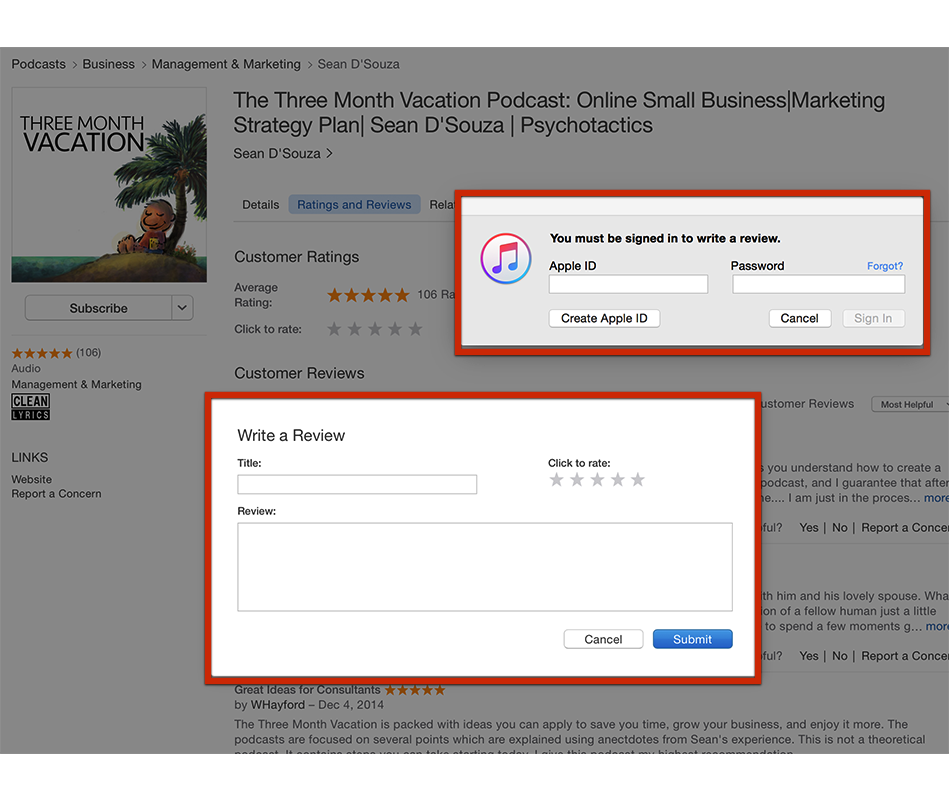This screenshot has height=800, width=949.
Task: Click the Sean D'Souza author link
Action: pos(277,154)
